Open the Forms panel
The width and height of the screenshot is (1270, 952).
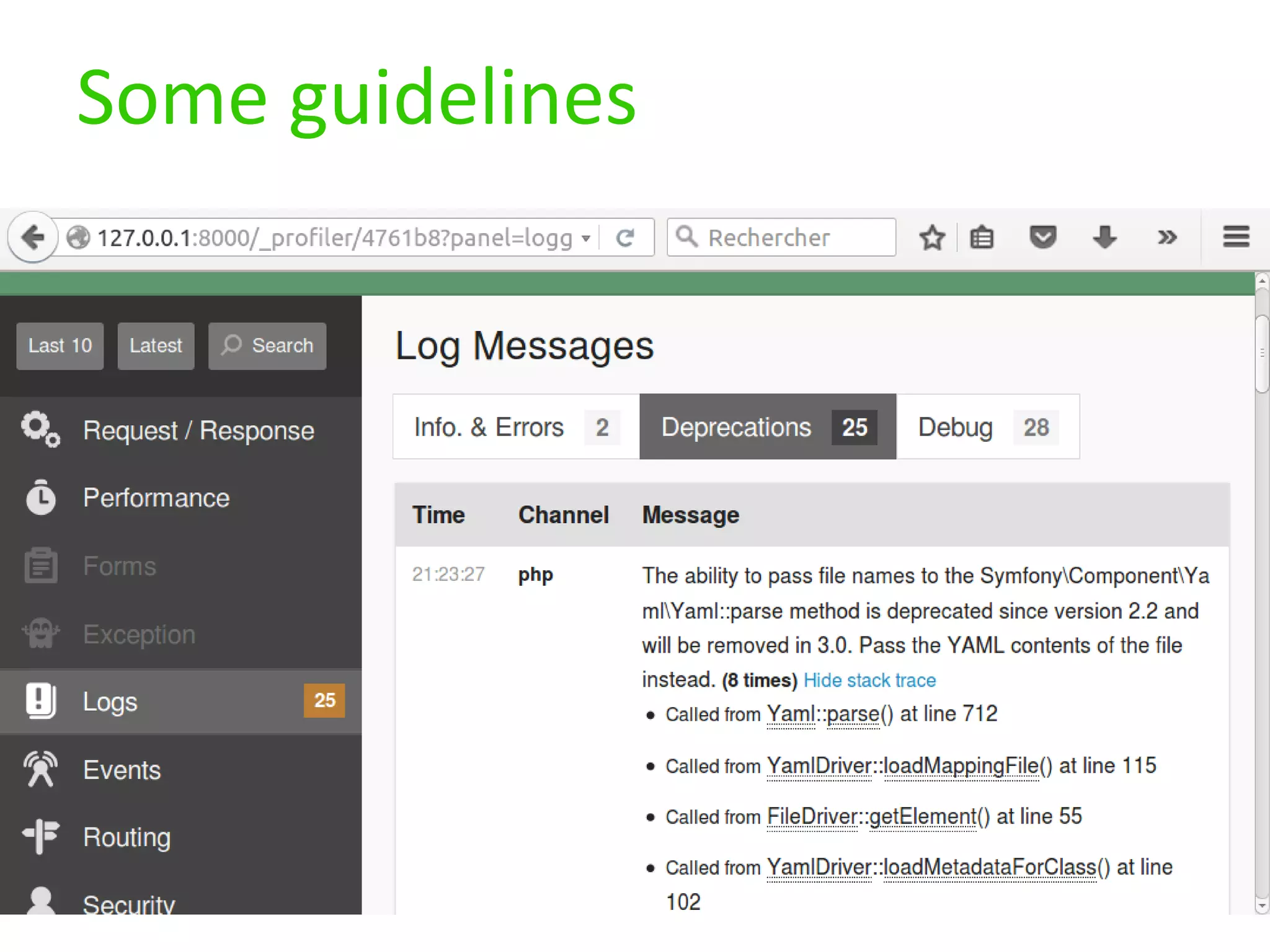pyautogui.click(x=180, y=566)
